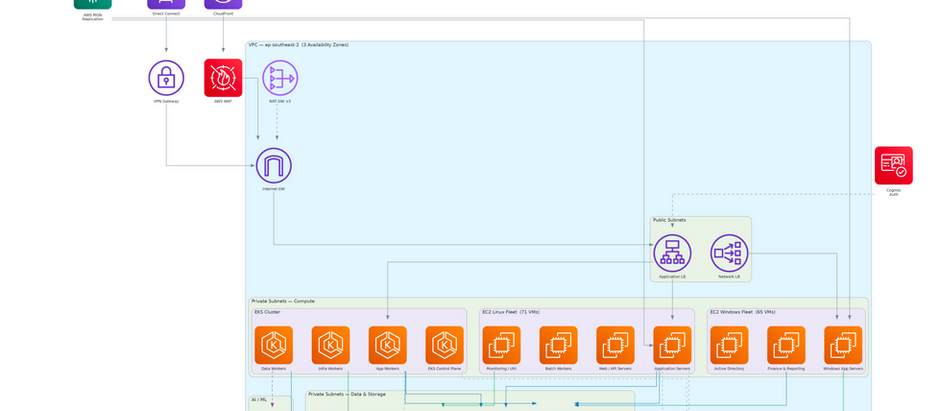The image size is (940, 411).
Task: Select the Cognito Auth icon
Action: pos(893,165)
